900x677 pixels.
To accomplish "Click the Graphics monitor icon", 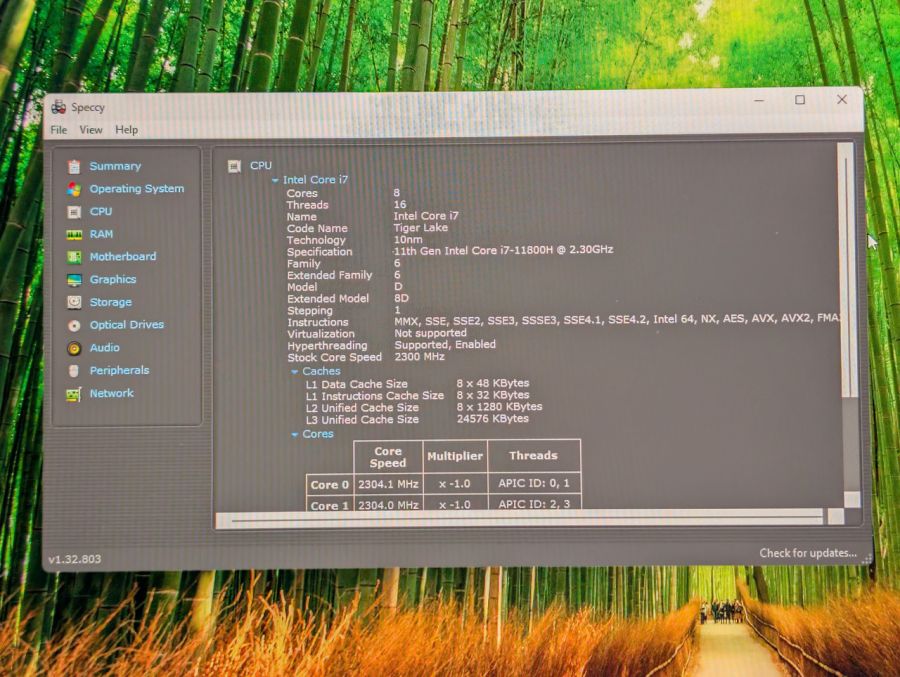I will pos(74,280).
